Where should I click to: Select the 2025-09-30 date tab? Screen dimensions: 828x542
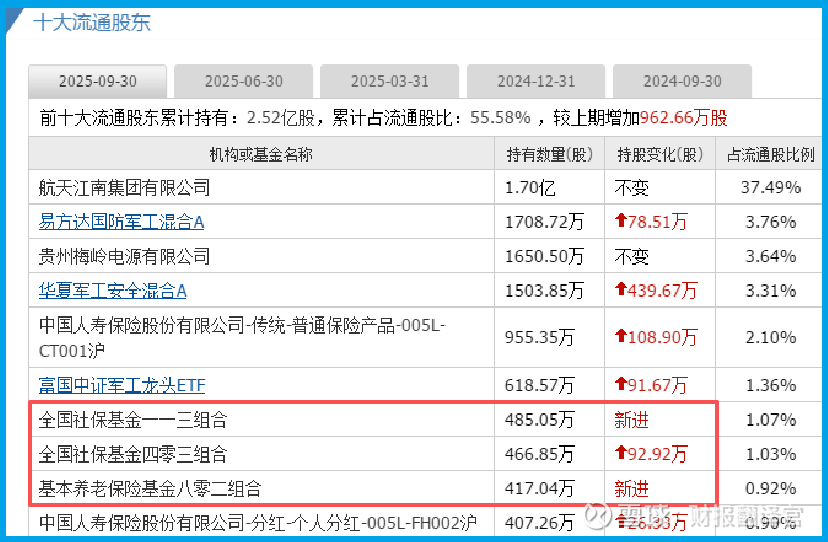98,81
